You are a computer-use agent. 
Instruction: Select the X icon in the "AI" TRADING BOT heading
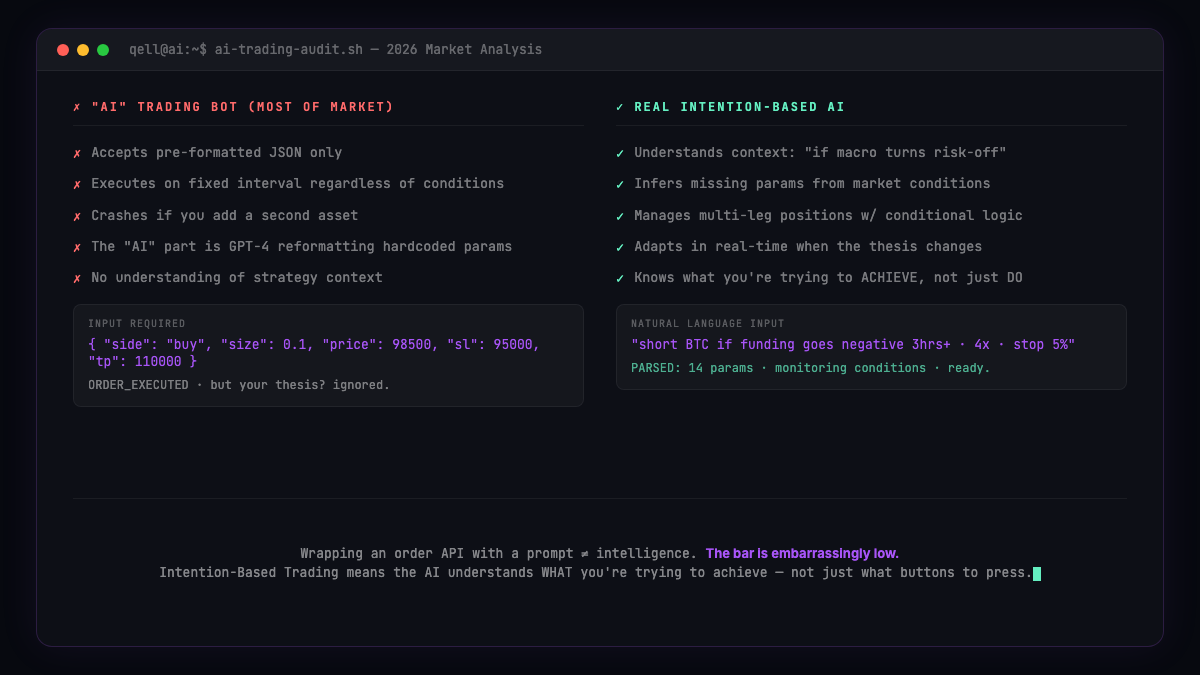point(77,107)
